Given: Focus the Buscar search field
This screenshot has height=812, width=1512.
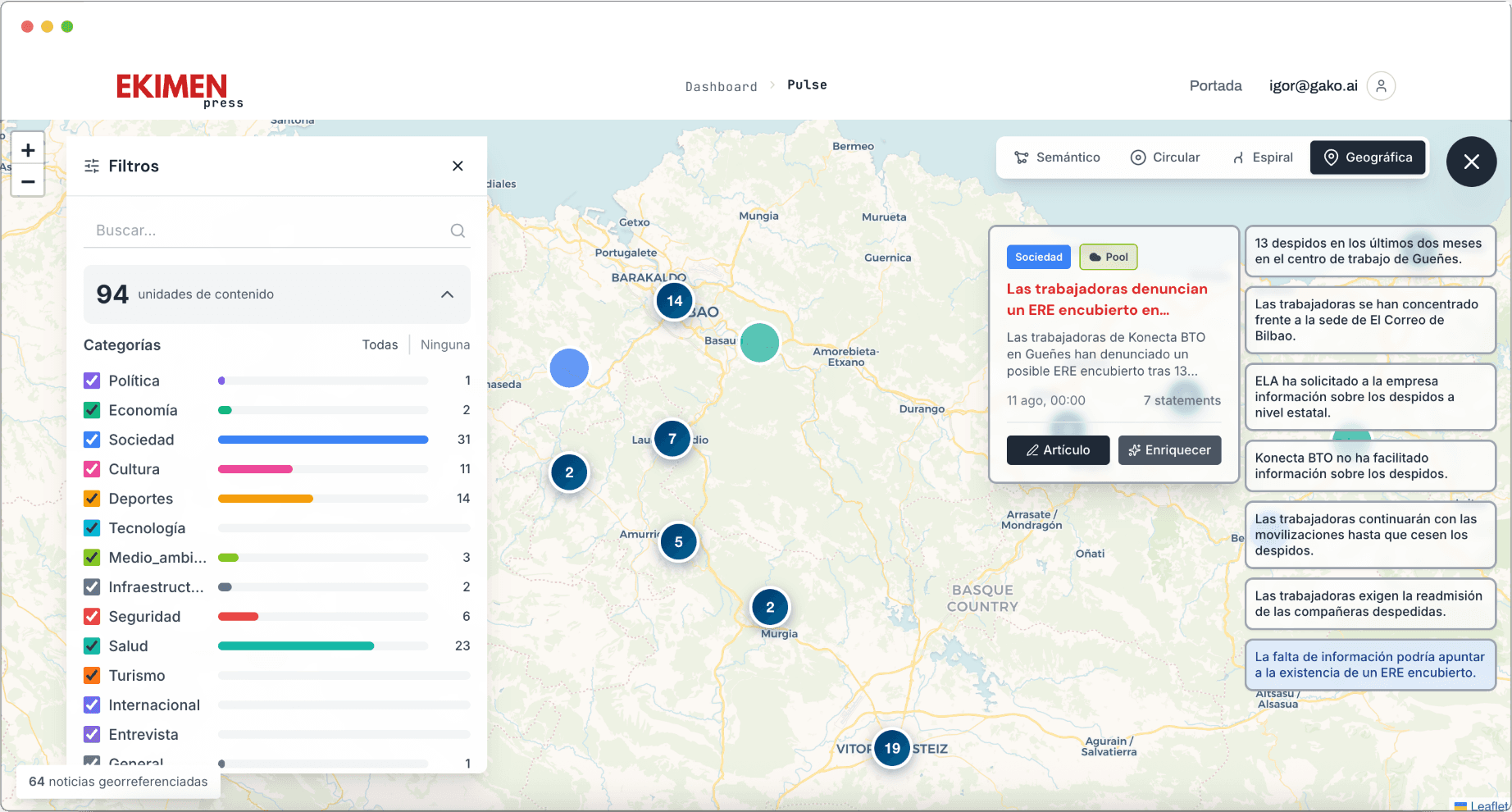Looking at the screenshot, I should coord(277,230).
